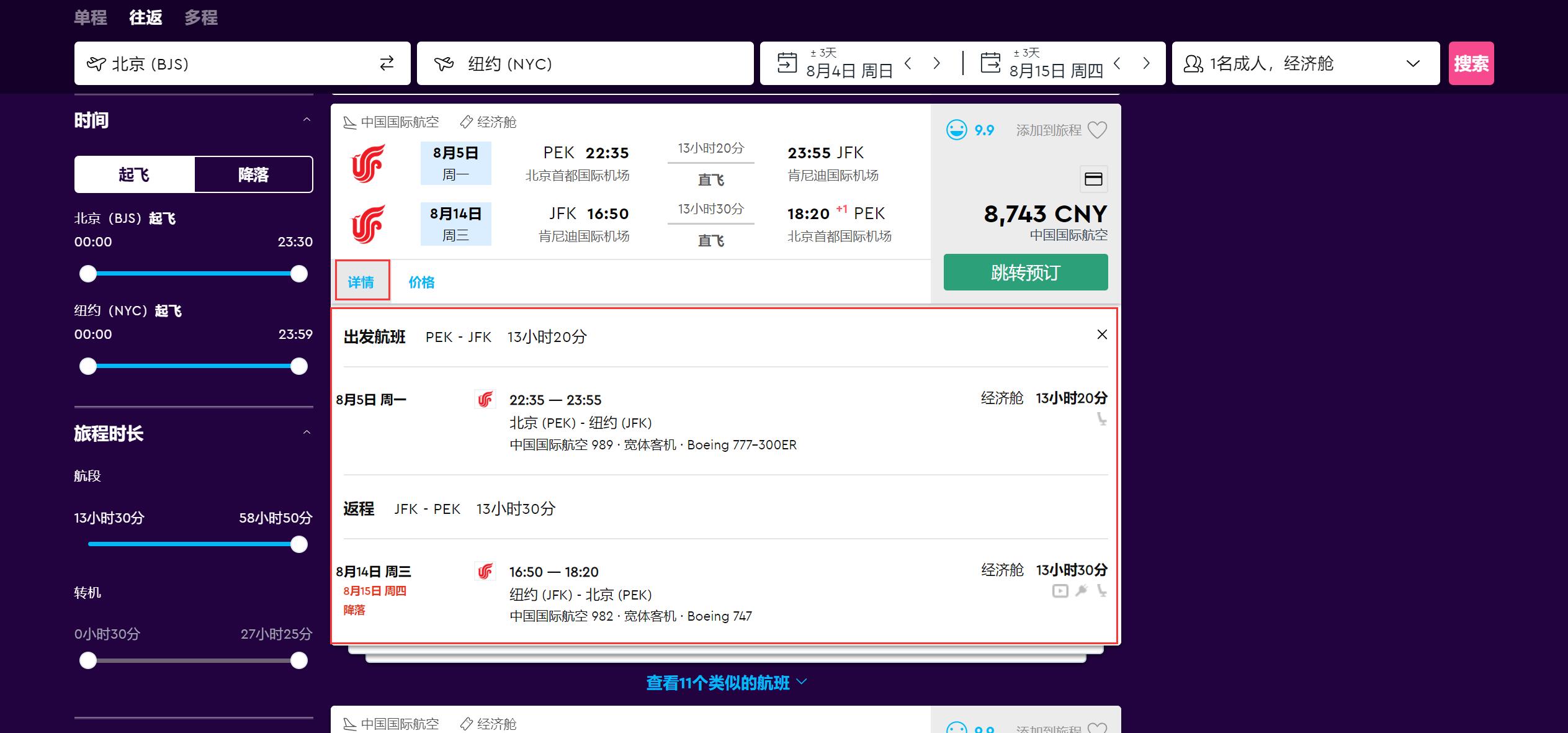Click the 跳转预订 booking button
This screenshot has width=1568, height=733.
pos(1025,271)
